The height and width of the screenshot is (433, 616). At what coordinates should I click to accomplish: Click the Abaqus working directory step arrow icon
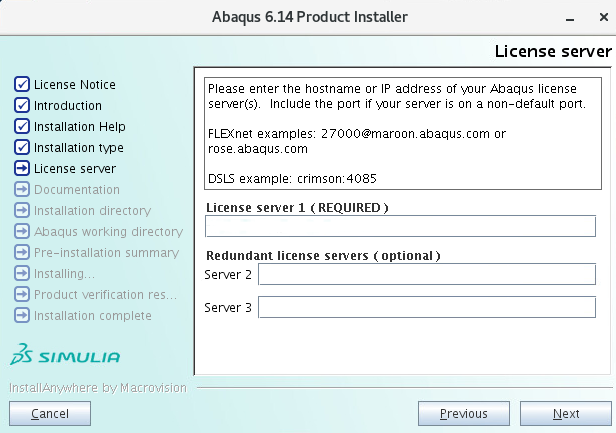tap(22, 231)
